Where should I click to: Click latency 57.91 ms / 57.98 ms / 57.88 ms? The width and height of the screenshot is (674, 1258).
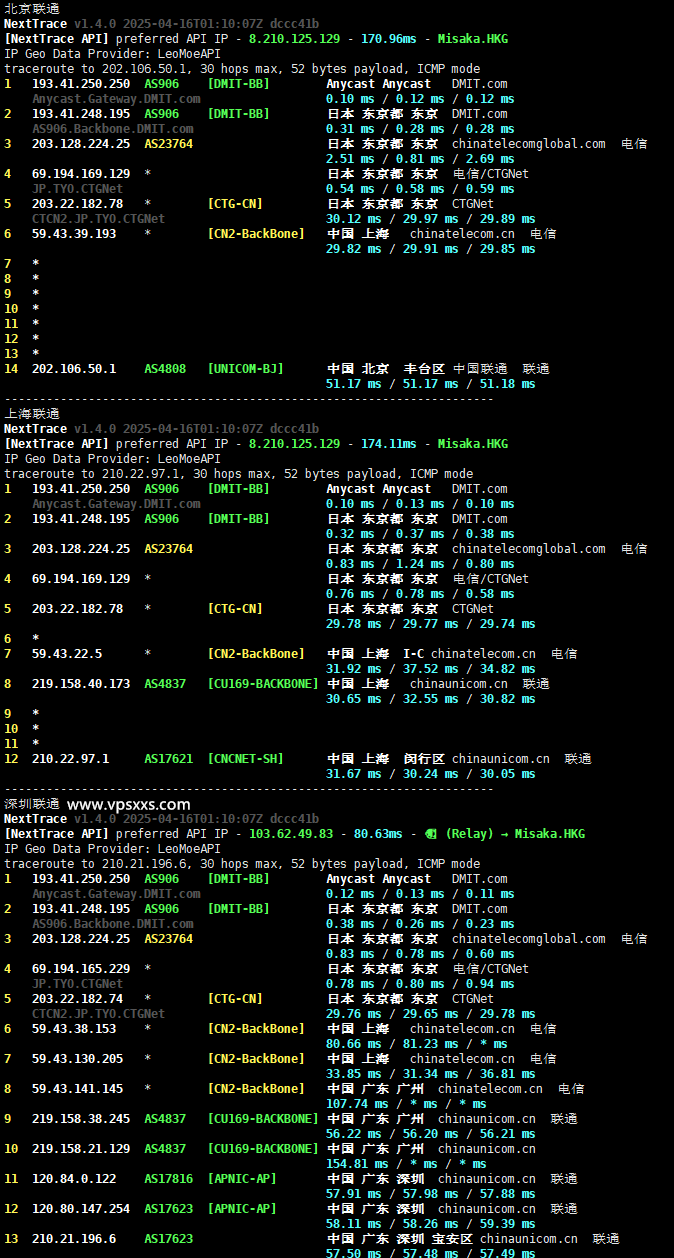point(431,1194)
